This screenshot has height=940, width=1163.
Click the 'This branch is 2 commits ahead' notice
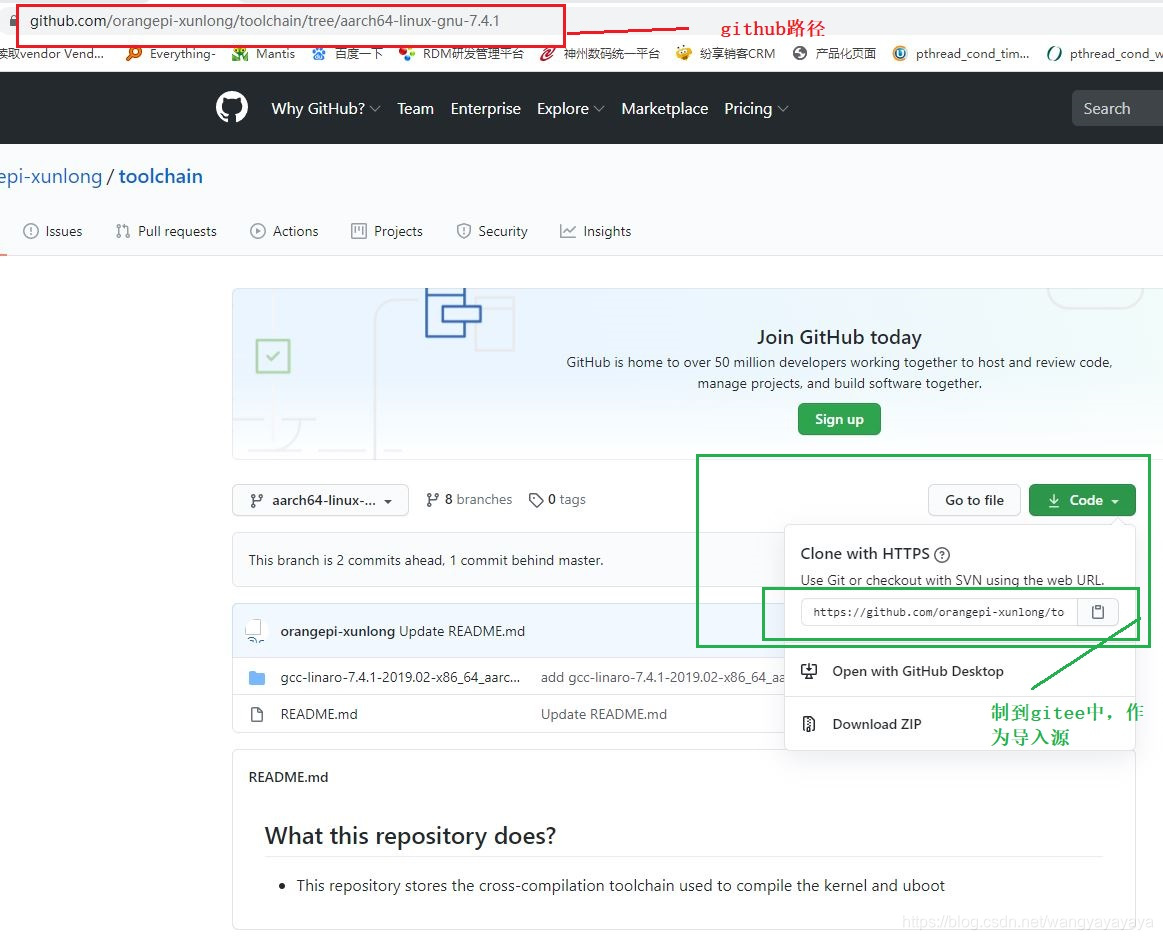(x=426, y=560)
